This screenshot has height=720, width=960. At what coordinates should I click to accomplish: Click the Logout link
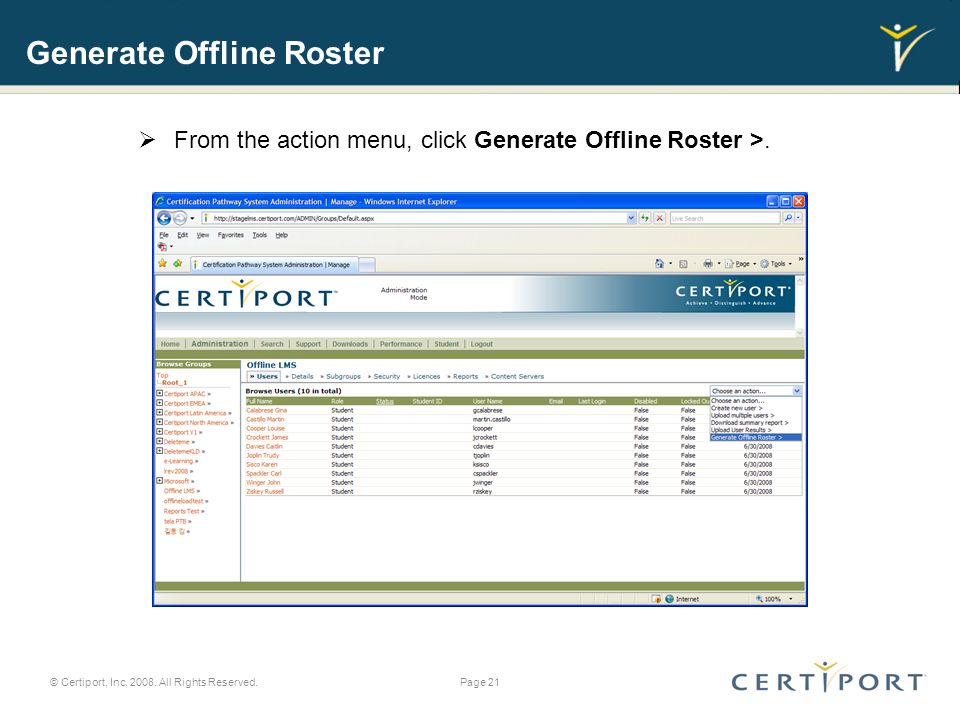[x=482, y=344]
